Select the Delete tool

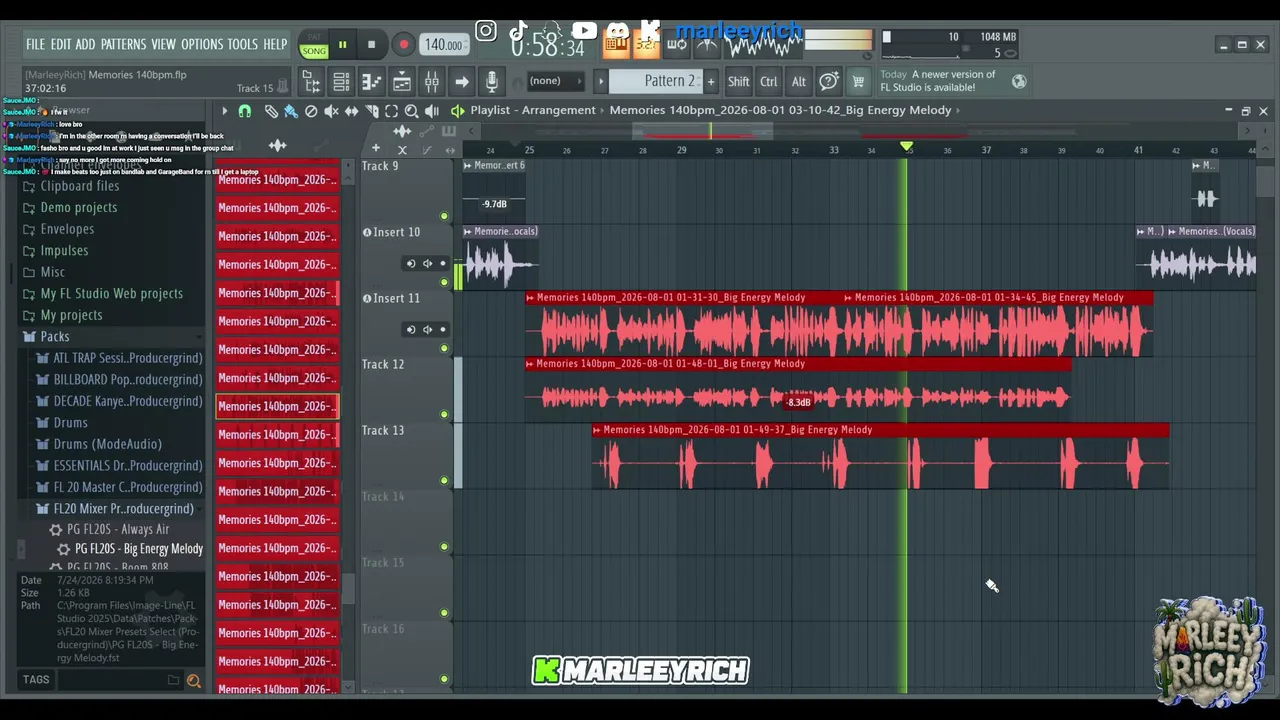tap(311, 111)
